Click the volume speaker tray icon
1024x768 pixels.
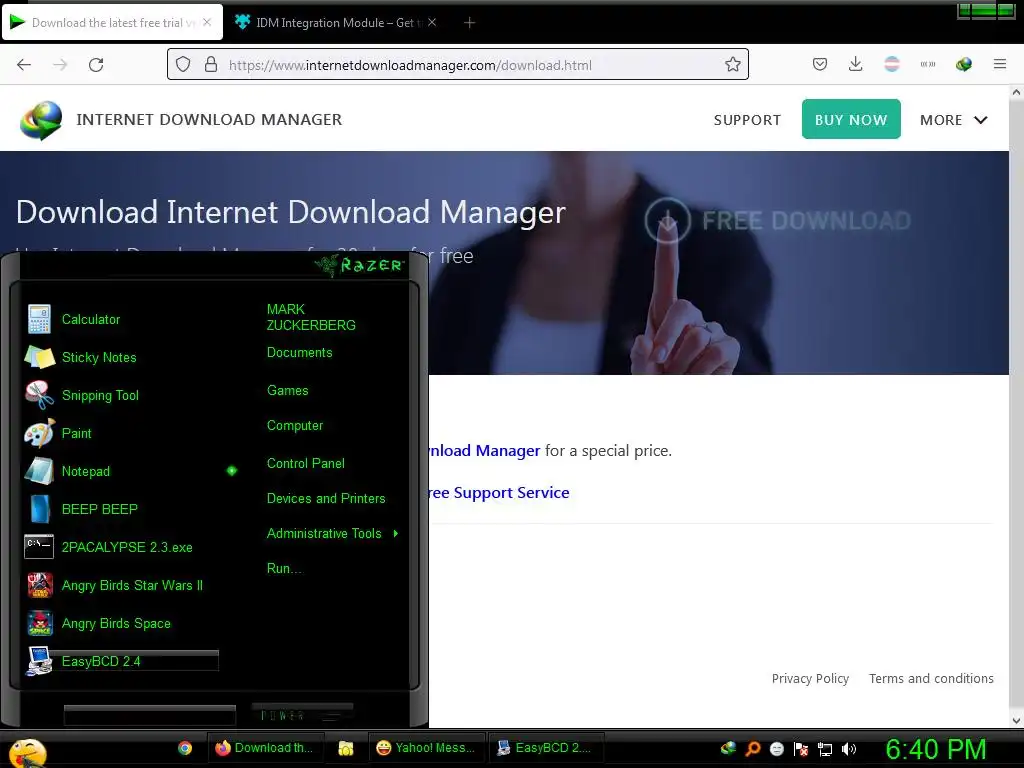pos(848,748)
